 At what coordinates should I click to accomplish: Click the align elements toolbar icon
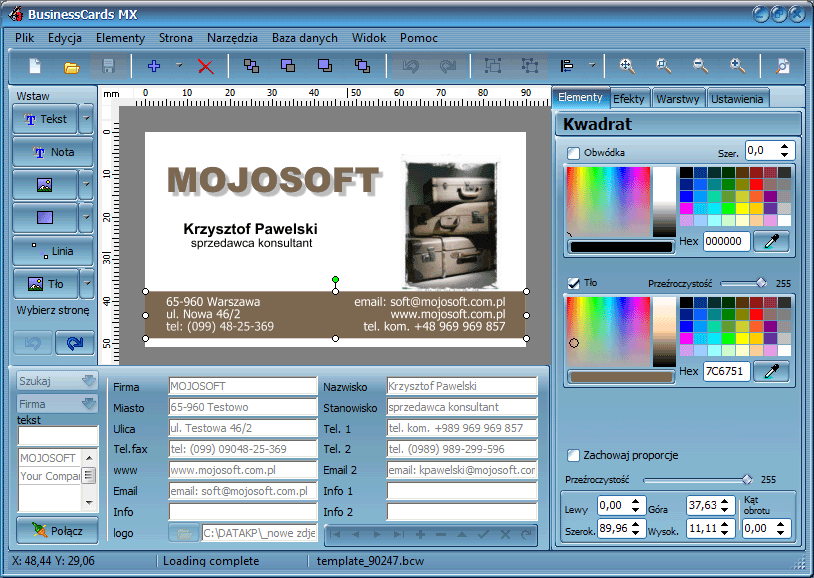point(567,66)
